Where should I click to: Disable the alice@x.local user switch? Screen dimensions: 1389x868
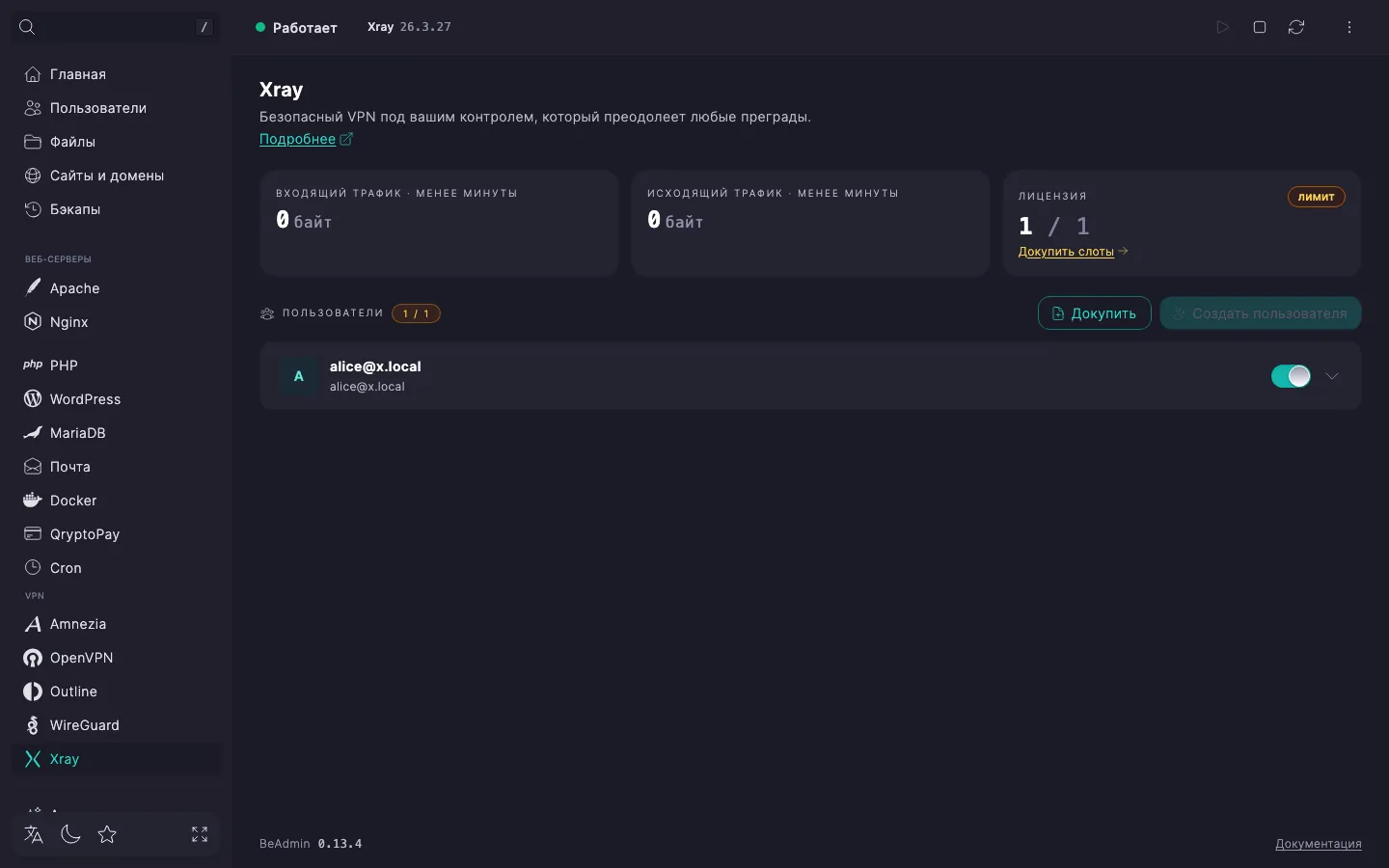click(x=1291, y=376)
